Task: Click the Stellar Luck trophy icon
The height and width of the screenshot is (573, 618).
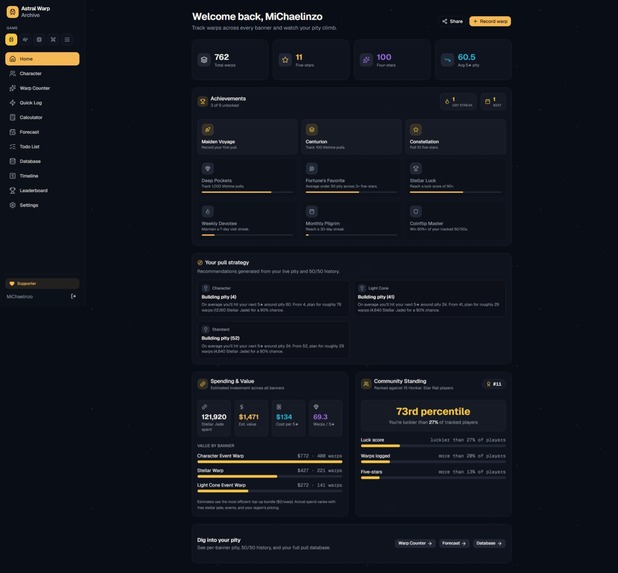Action: point(416,168)
